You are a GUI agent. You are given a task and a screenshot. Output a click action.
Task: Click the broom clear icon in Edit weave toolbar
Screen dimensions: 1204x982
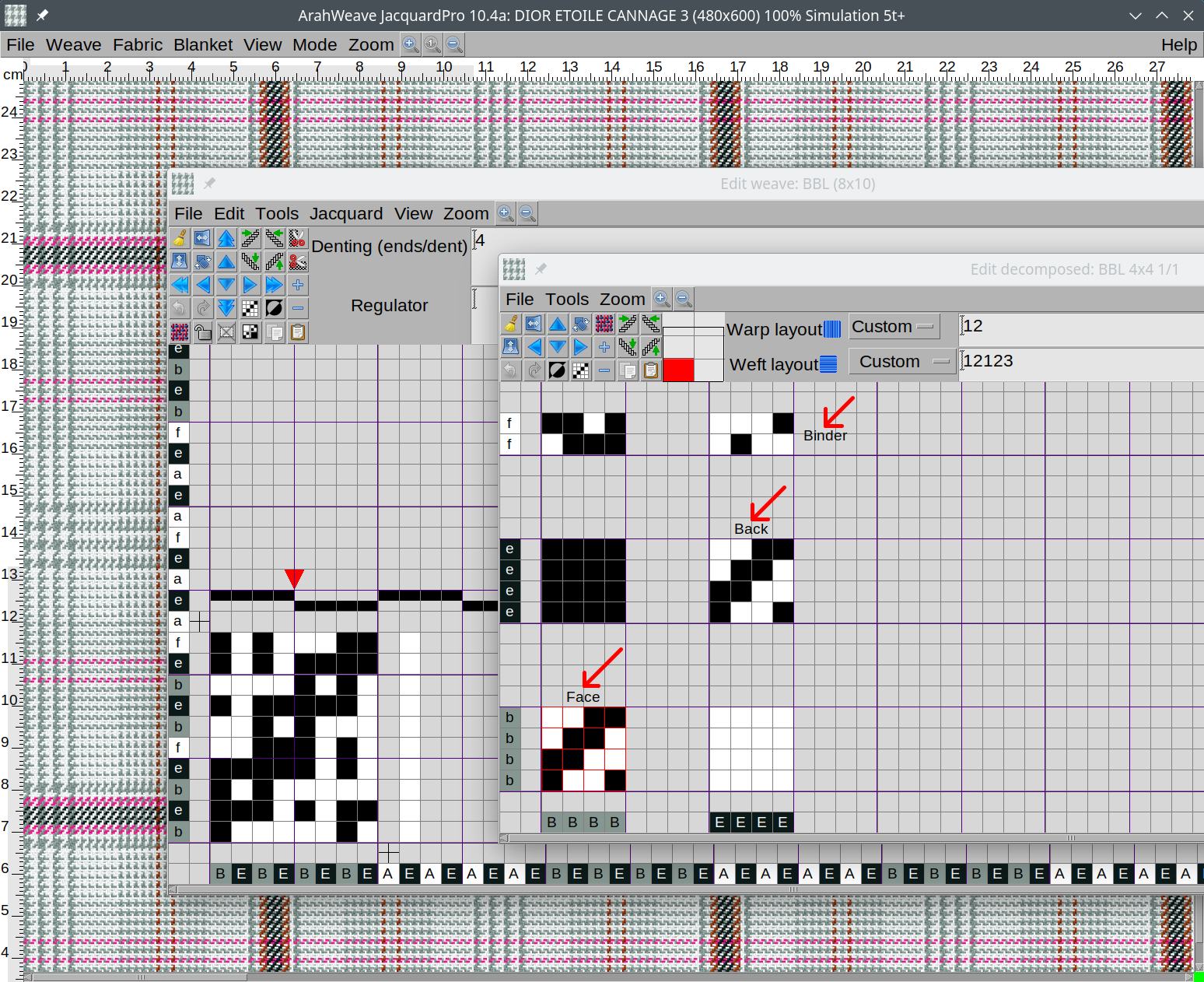pos(180,238)
